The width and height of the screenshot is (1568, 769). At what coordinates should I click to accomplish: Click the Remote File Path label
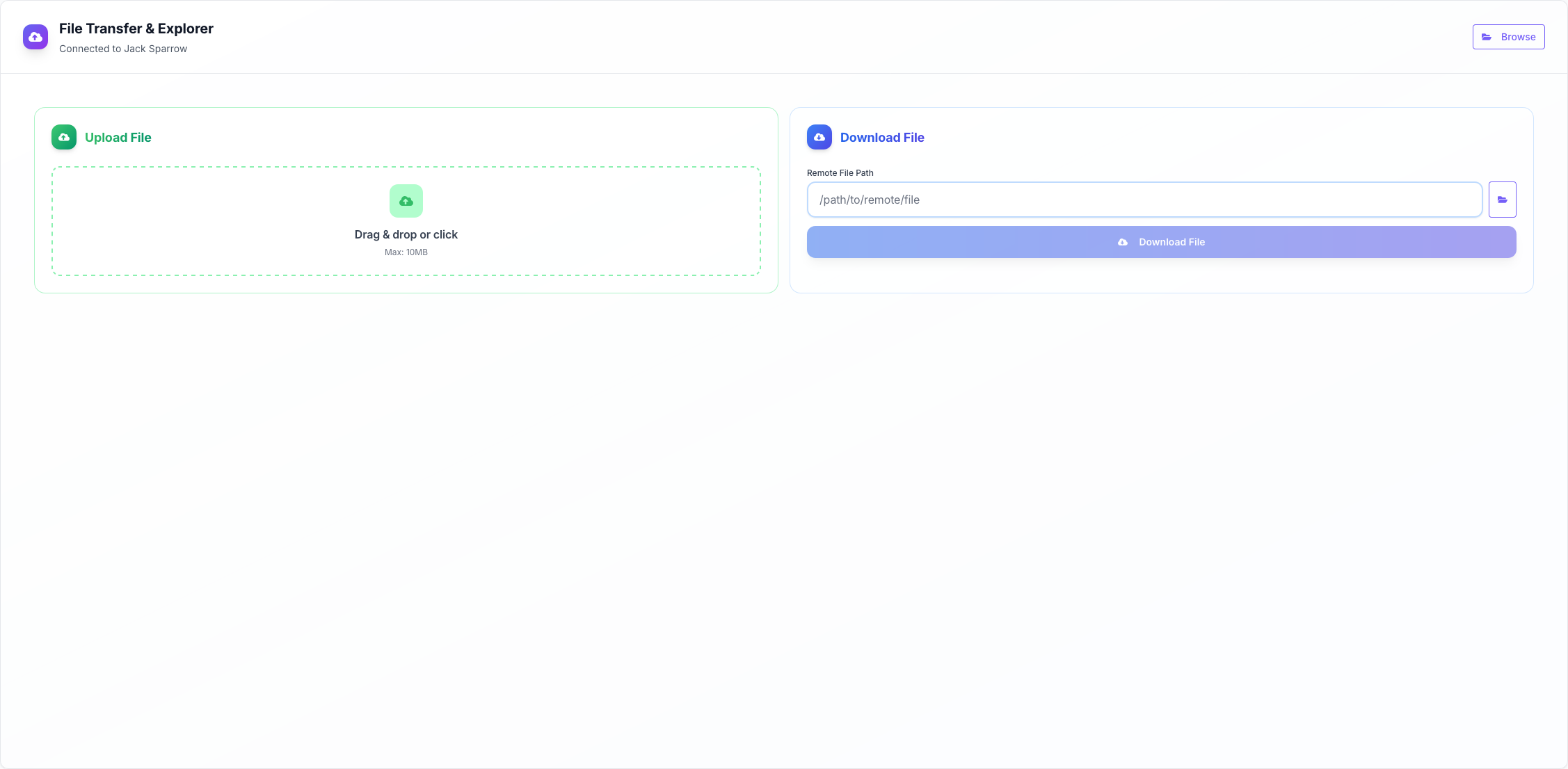(840, 173)
